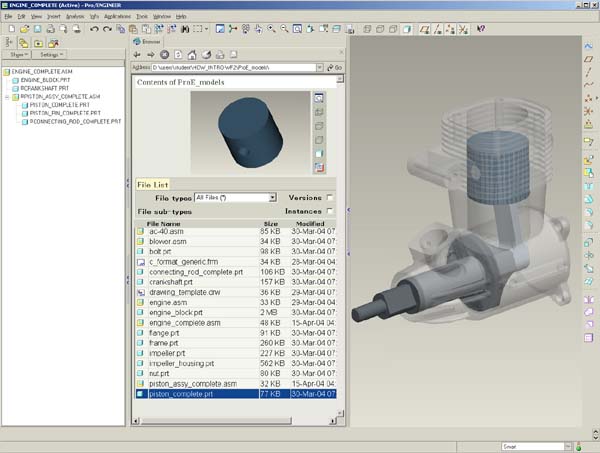The width and height of the screenshot is (600, 453).
Task: Click the Go button beside the address bar
Action: pos(336,67)
